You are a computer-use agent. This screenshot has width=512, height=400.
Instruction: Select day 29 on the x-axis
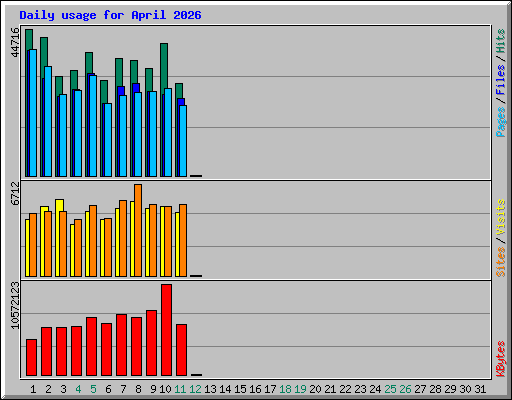pos(450,389)
